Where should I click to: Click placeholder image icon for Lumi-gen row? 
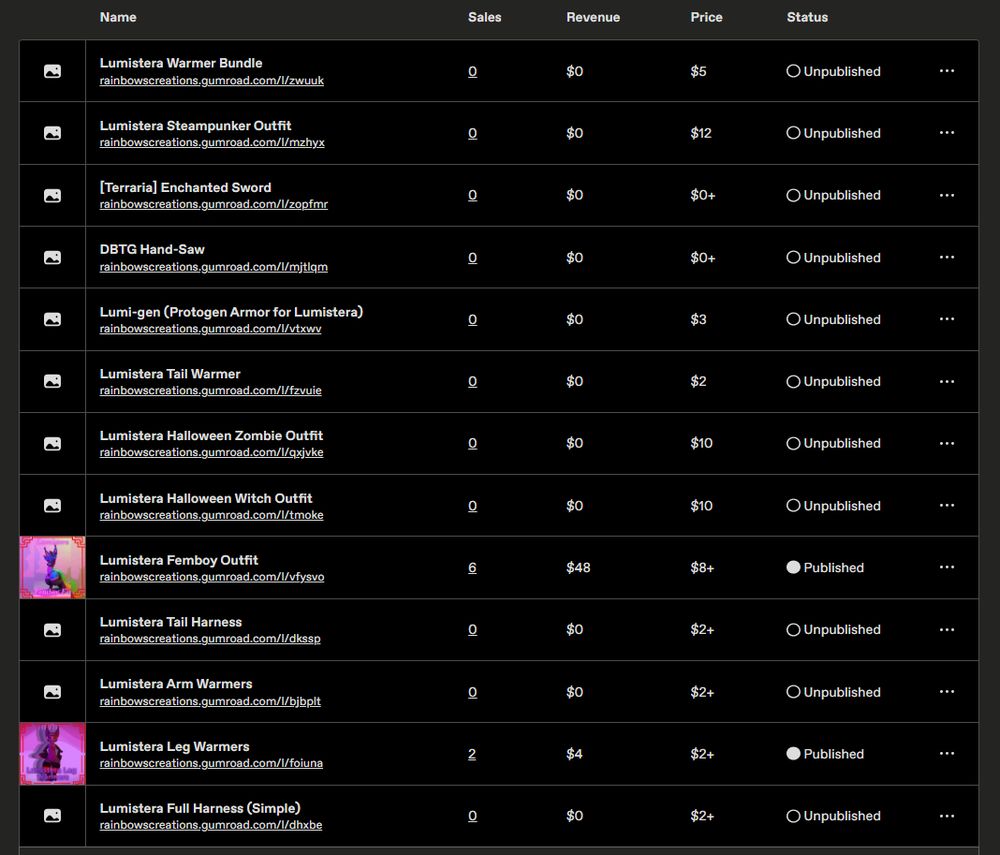coord(52,319)
